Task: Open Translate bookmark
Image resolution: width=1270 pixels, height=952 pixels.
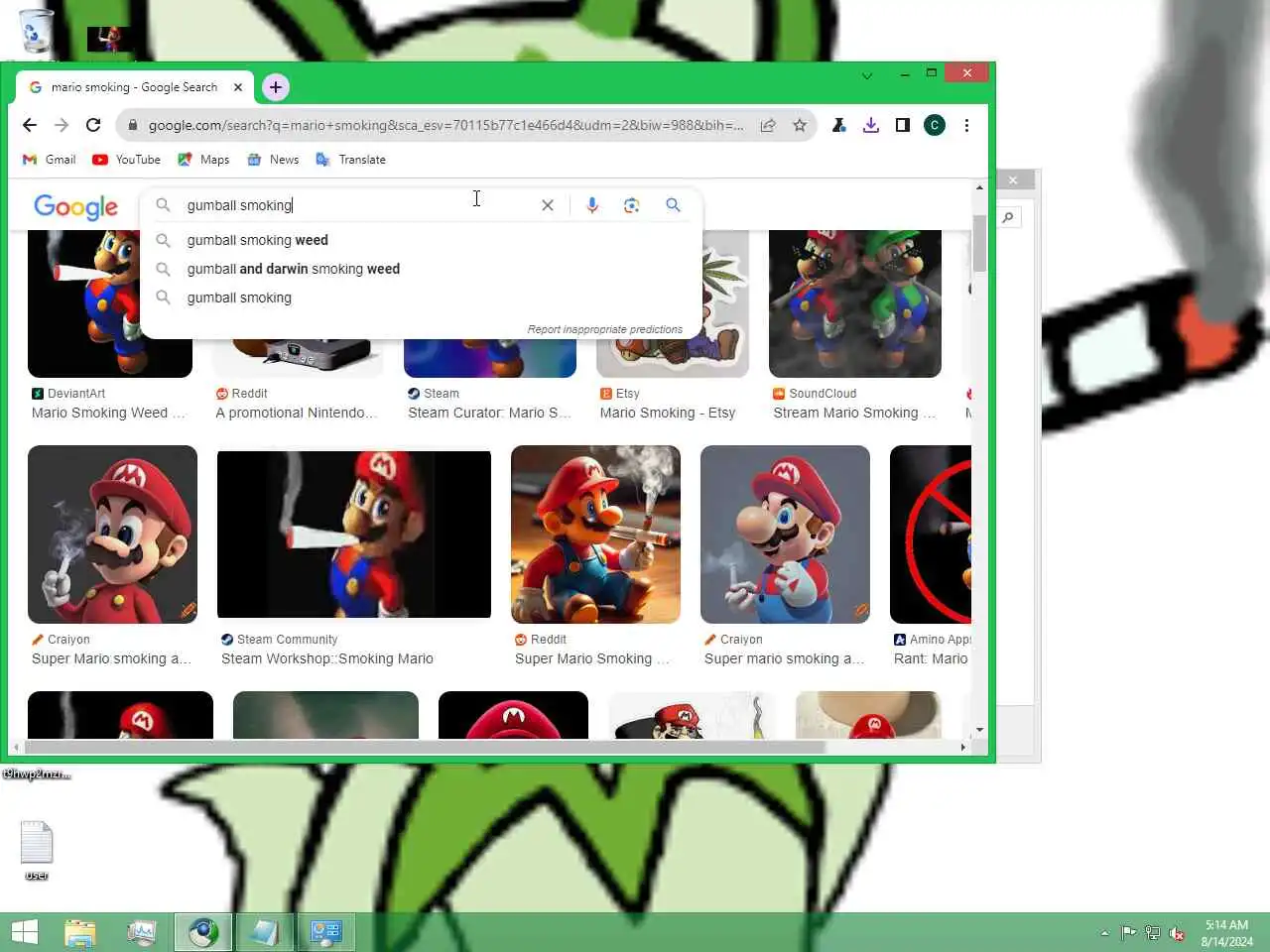Action: coord(350,160)
